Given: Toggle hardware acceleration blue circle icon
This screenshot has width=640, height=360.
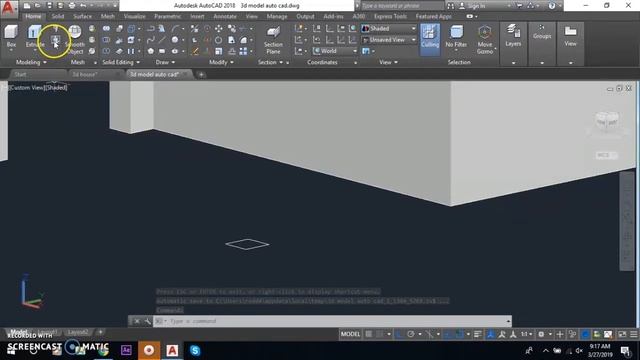Looking at the screenshot, I should (585, 334).
